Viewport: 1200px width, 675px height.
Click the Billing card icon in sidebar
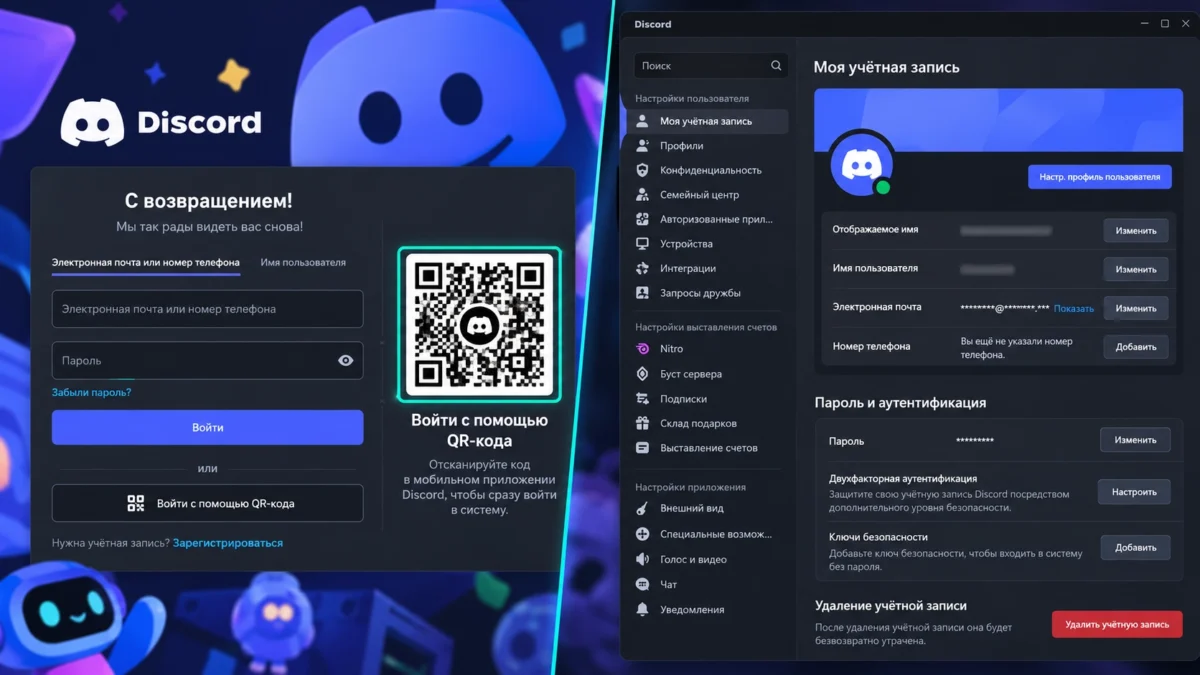click(x=642, y=448)
